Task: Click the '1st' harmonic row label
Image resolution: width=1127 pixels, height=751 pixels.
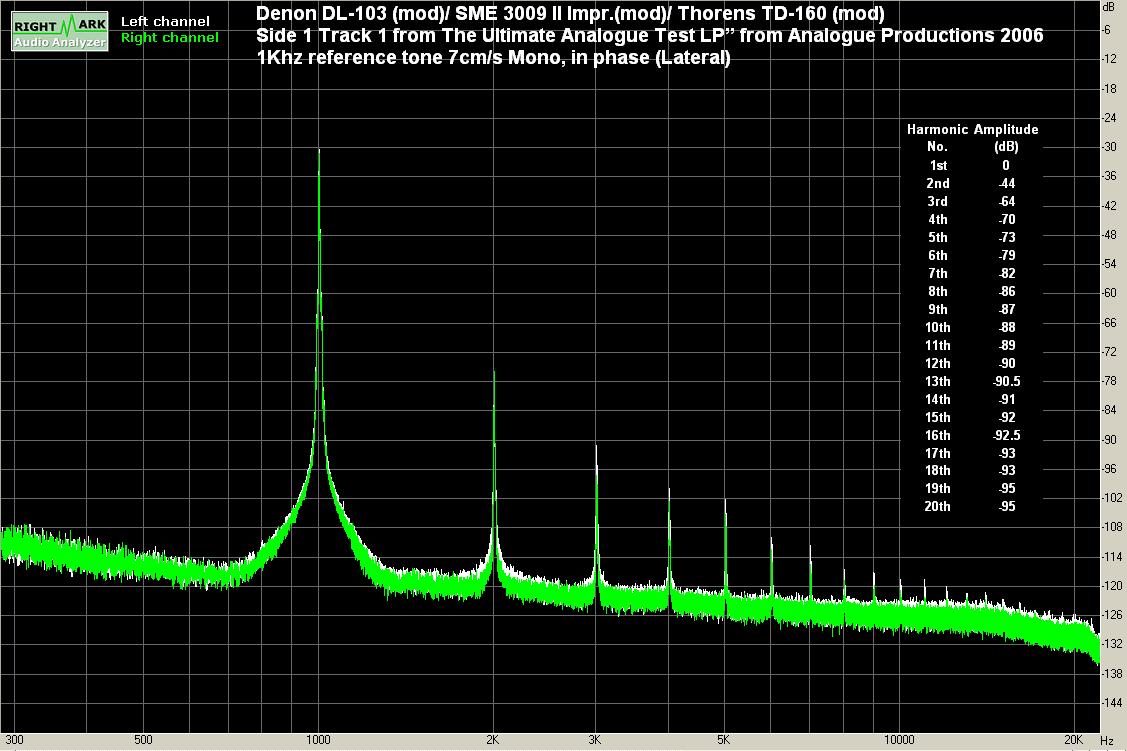Action: coord(938,165)
